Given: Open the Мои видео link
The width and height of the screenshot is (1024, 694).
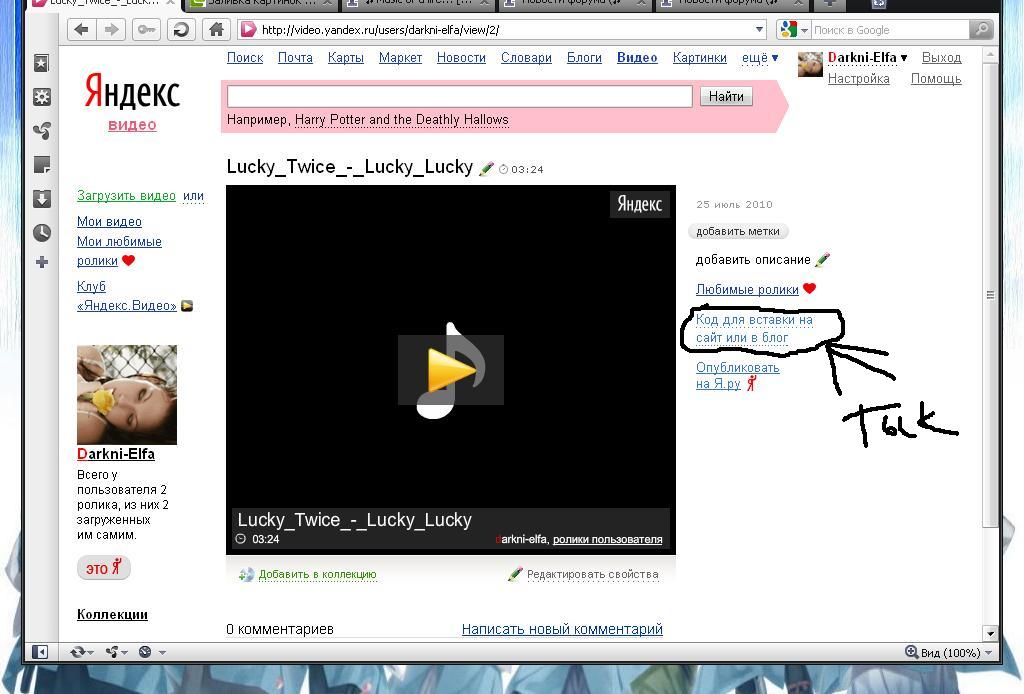Looking at the screenshot, I should 109,221.
